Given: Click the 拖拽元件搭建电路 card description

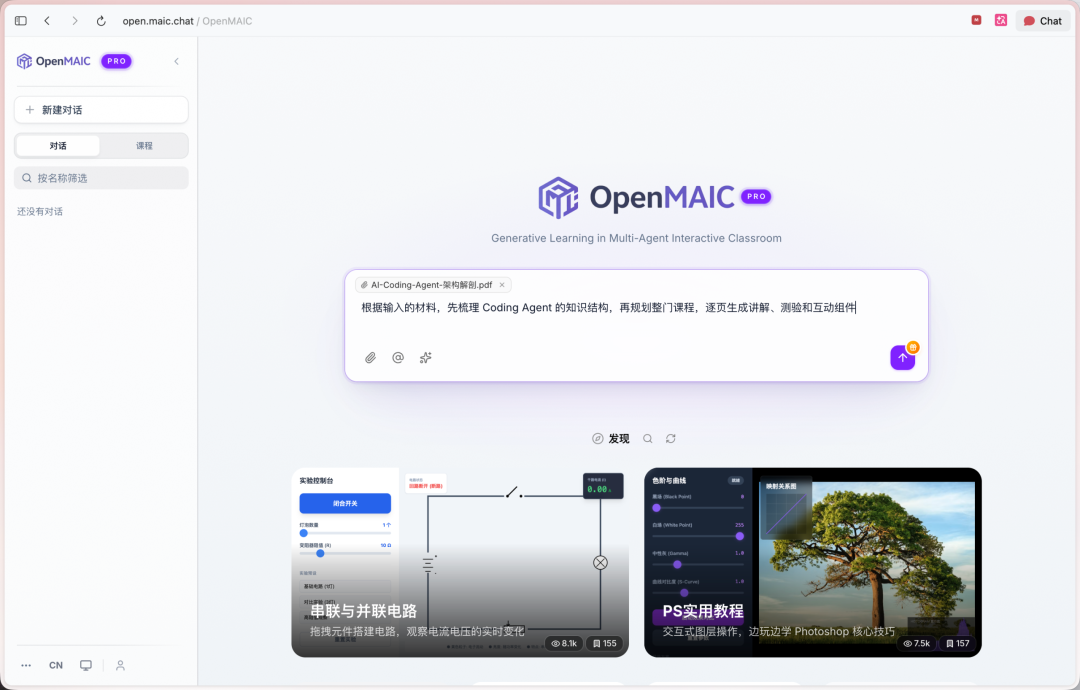Looking at the screenshot, I should pyautogui.click(x=417, y=631).
